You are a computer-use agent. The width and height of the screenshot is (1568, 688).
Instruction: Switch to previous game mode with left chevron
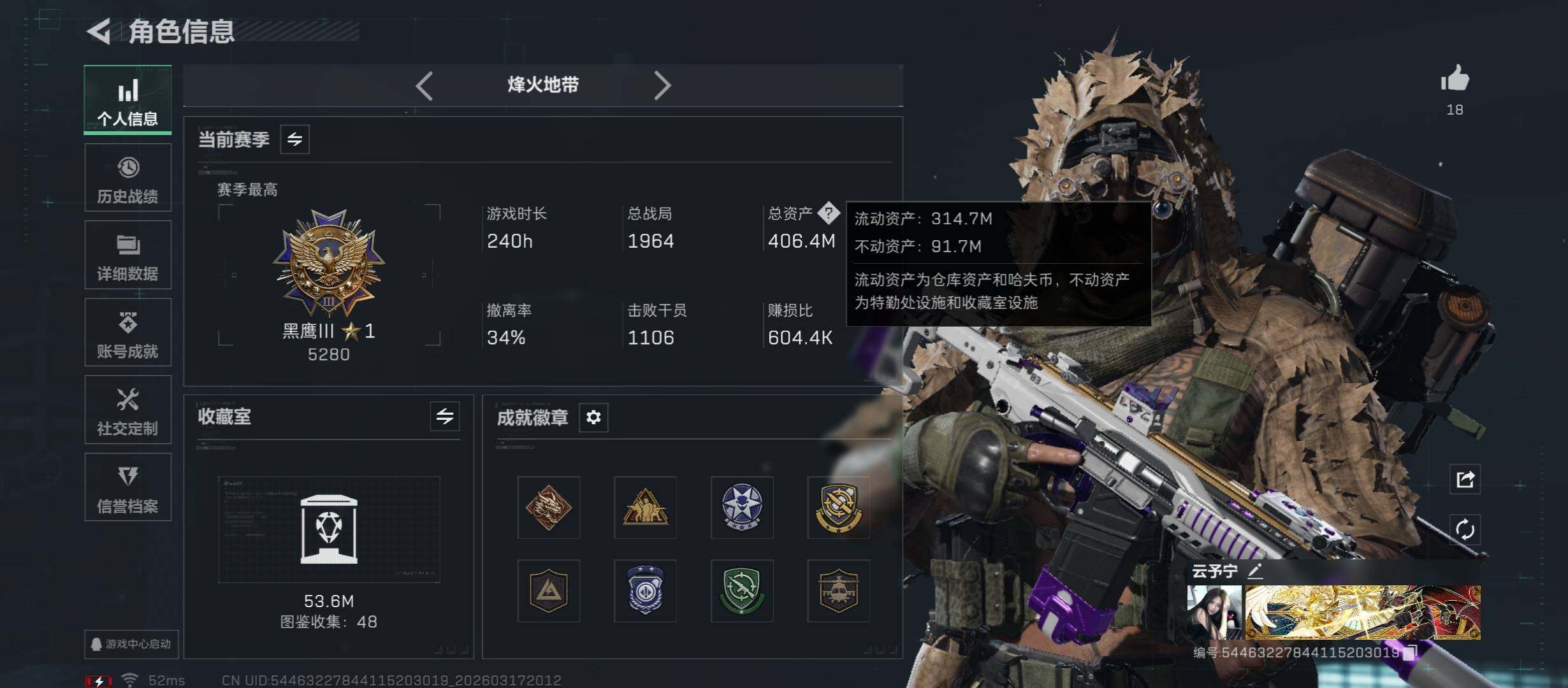point(425,85)
